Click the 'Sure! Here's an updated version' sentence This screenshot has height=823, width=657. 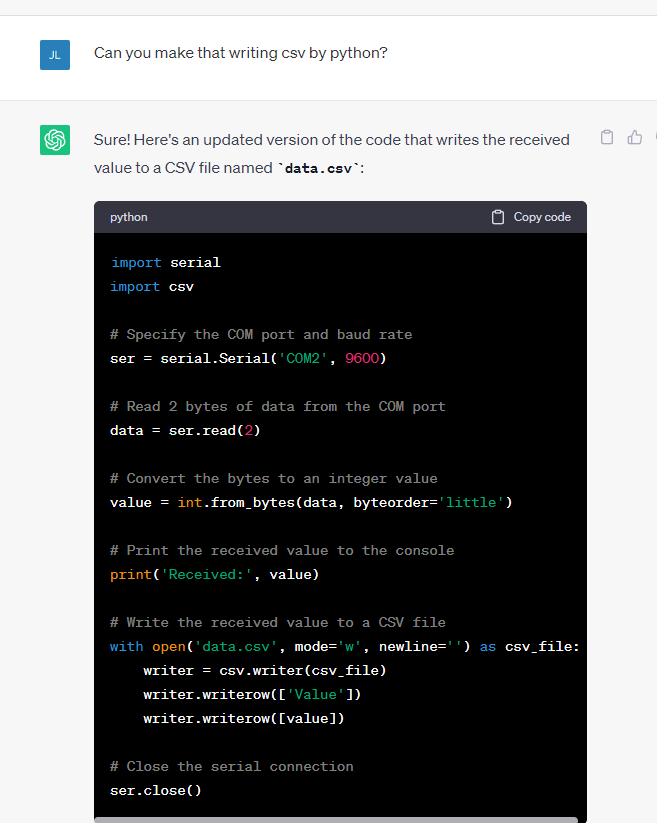(x=332, y=154)
